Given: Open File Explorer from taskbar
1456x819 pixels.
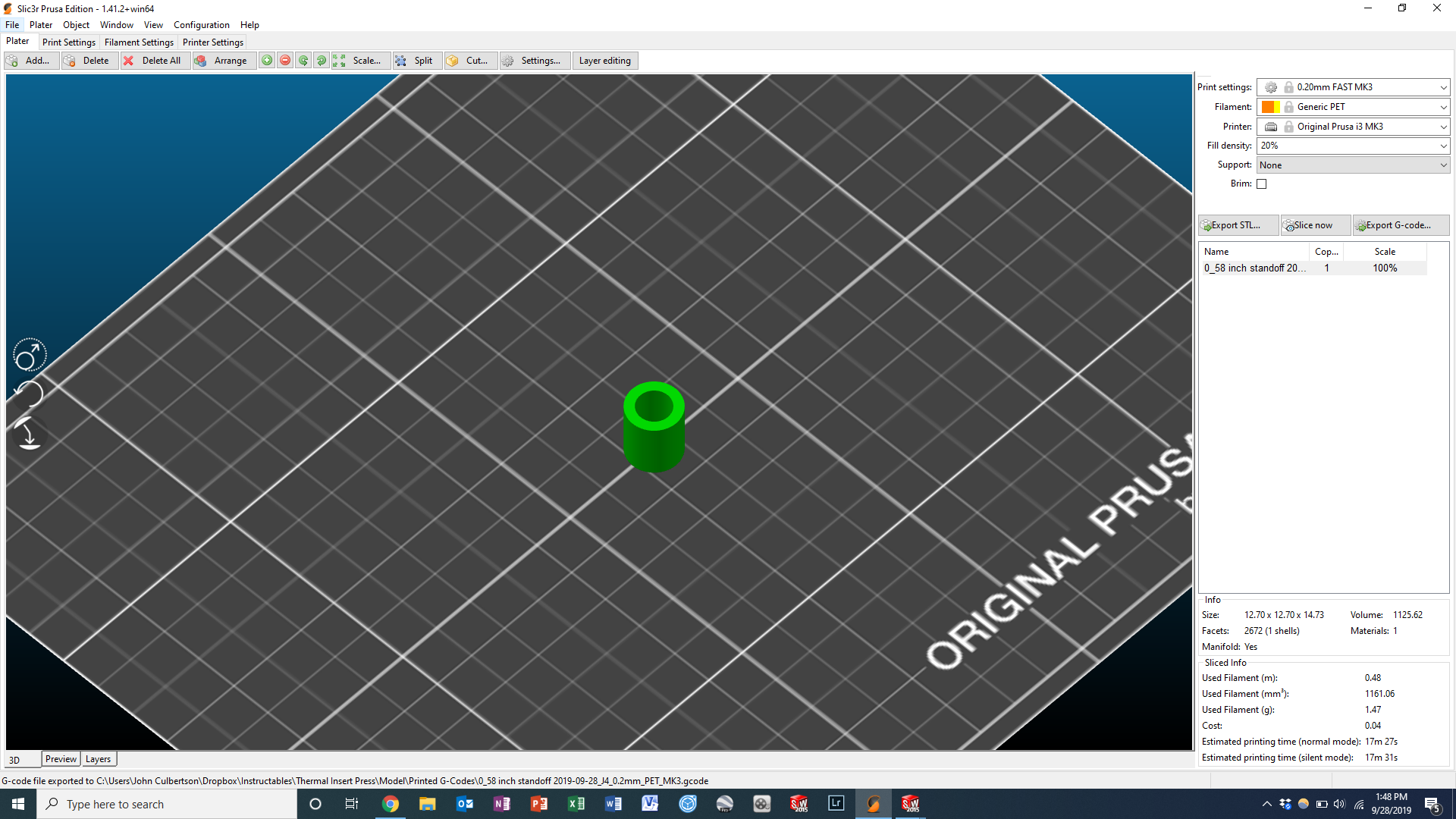Looking at the screenshot, I should 427,804.
